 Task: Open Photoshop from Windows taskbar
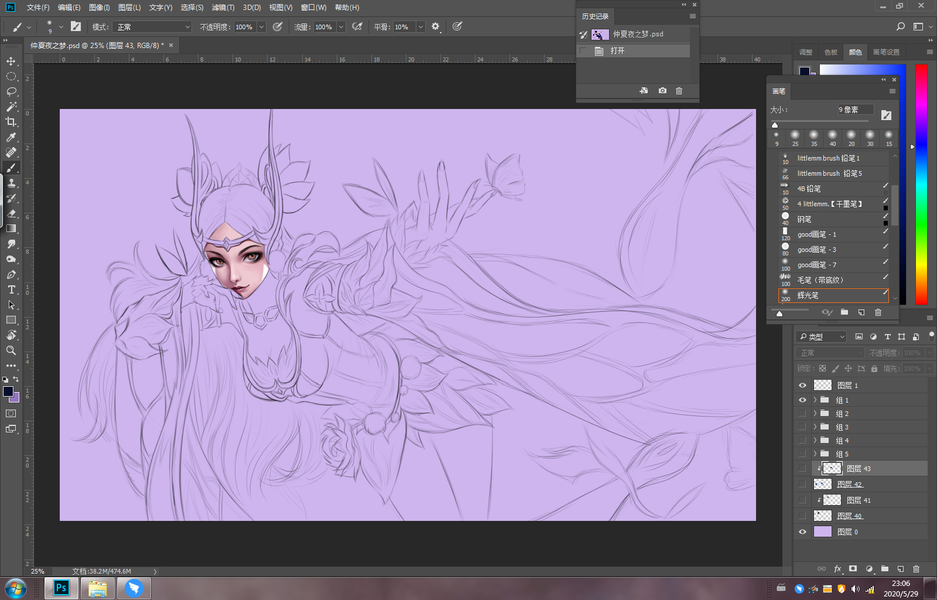[61, 588]
